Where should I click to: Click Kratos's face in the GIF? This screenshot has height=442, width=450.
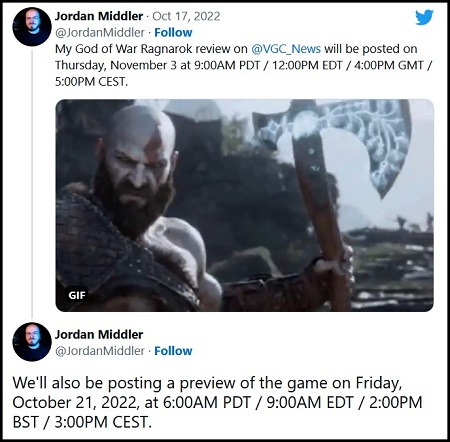coord(138,163)
